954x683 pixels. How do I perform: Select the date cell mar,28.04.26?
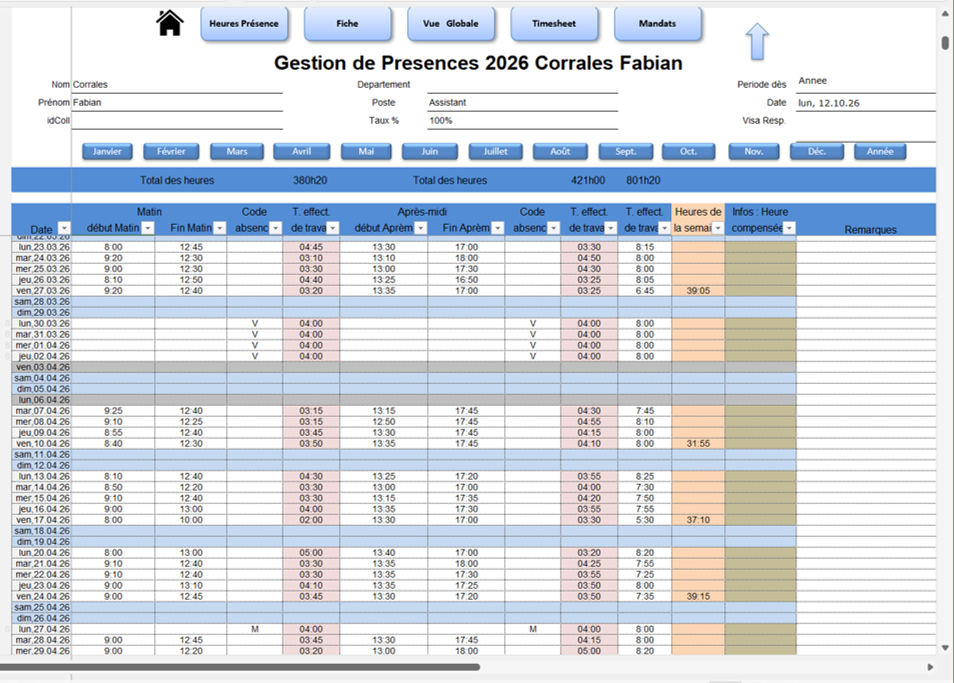click(41, 640)
